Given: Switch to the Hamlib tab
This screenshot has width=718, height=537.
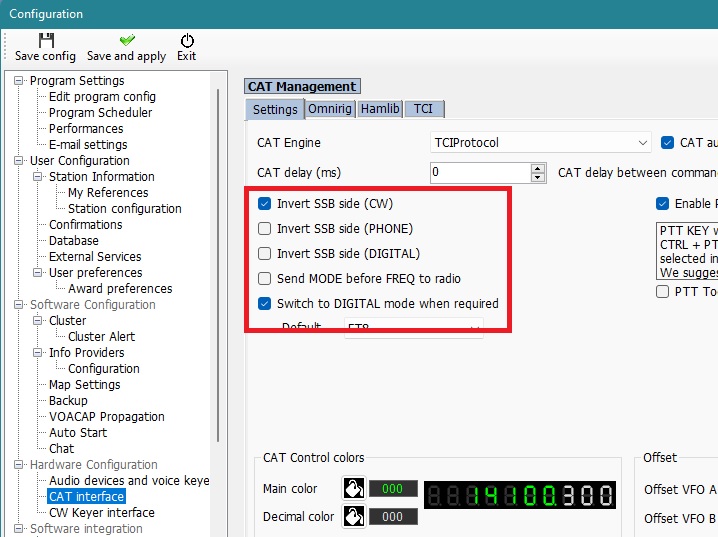Looking at the screenshot, I should pyautogui.click(x=380, y=109).
